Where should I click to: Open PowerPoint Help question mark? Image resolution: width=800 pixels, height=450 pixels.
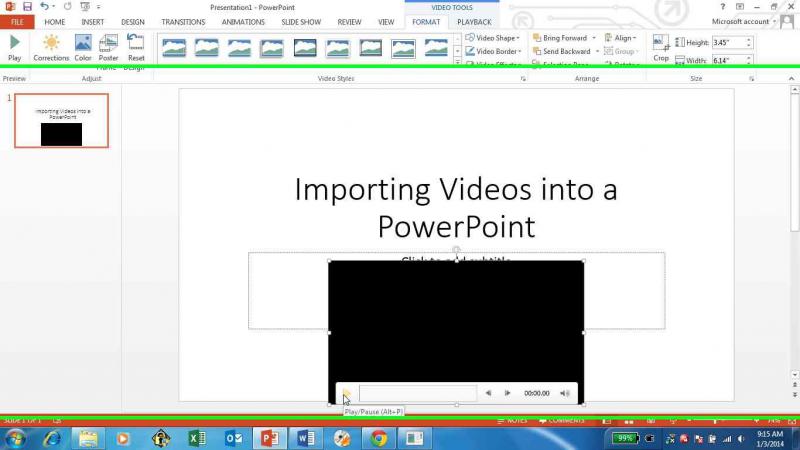722,7
